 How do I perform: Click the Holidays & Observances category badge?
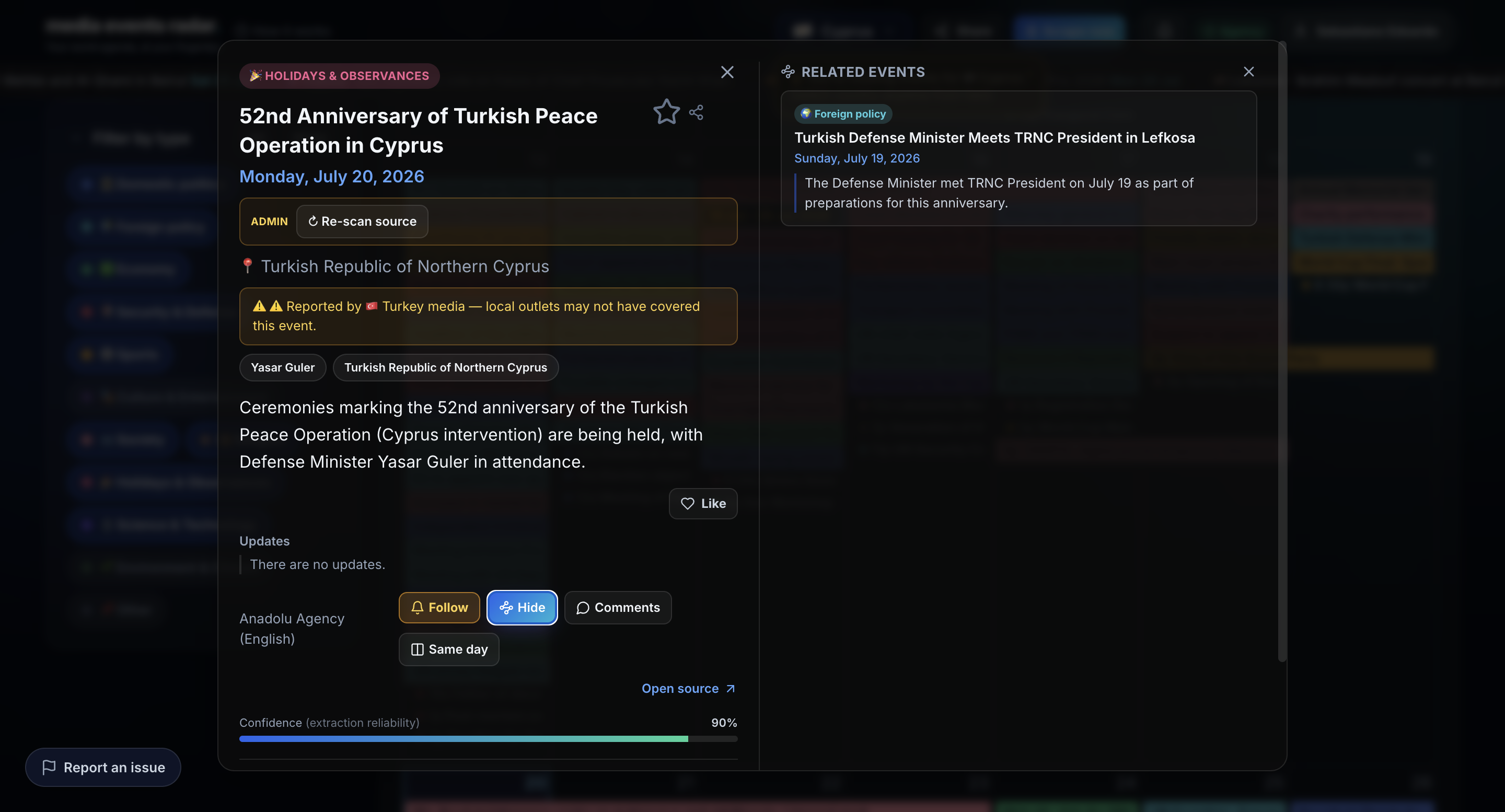(x=340, y=76)
